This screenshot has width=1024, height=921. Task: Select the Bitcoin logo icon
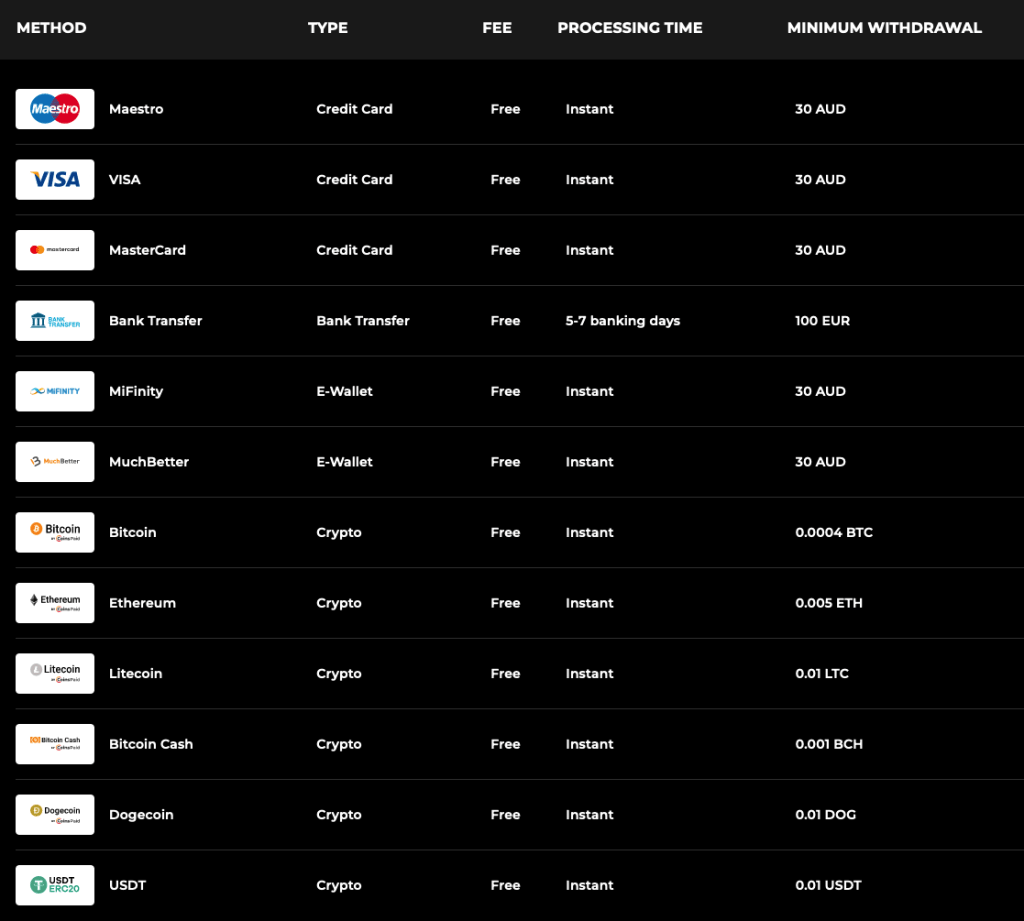[55, 532]
